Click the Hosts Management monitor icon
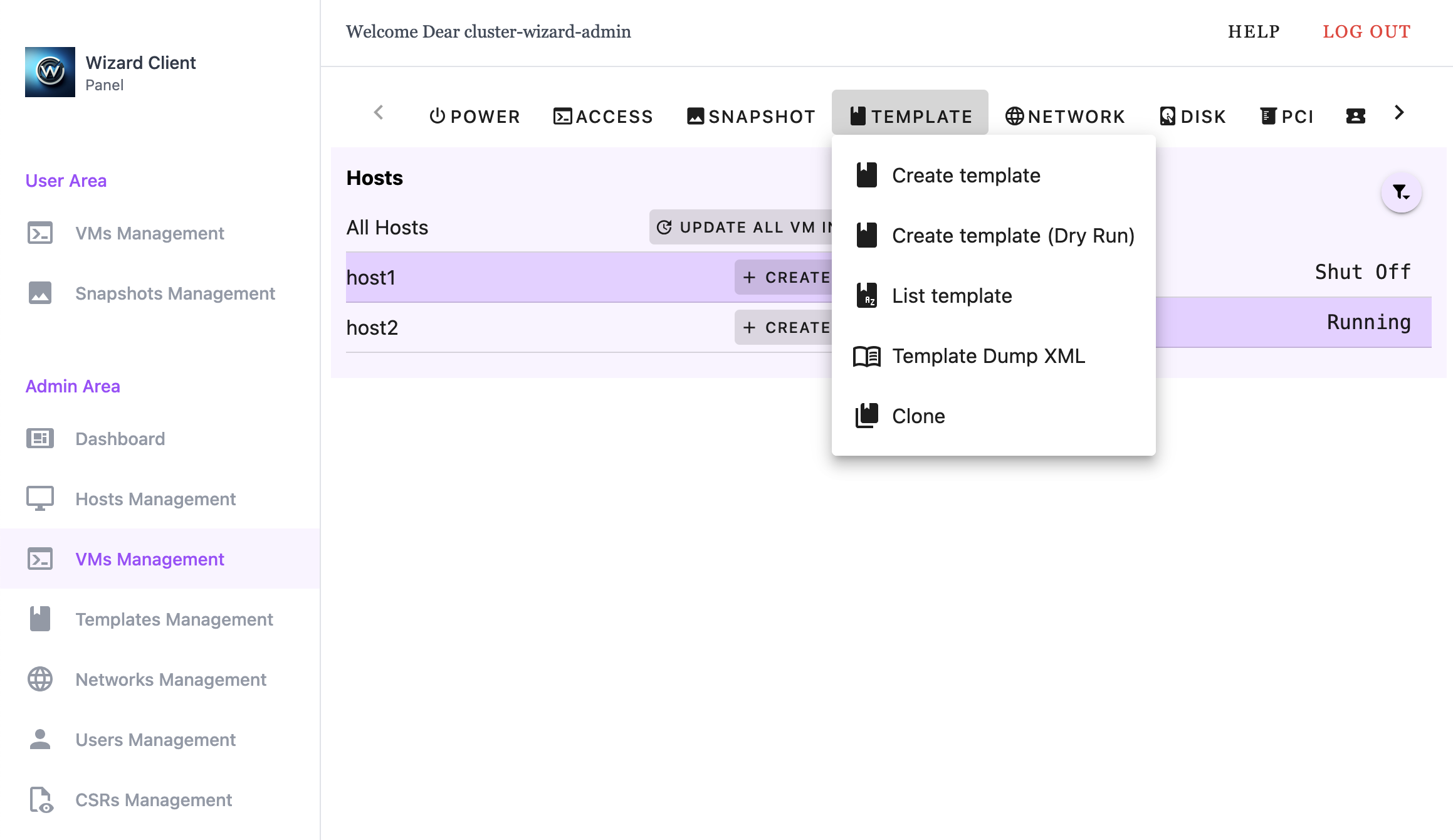The width and height of the screenshot is (1453, 840). [40, 498]
